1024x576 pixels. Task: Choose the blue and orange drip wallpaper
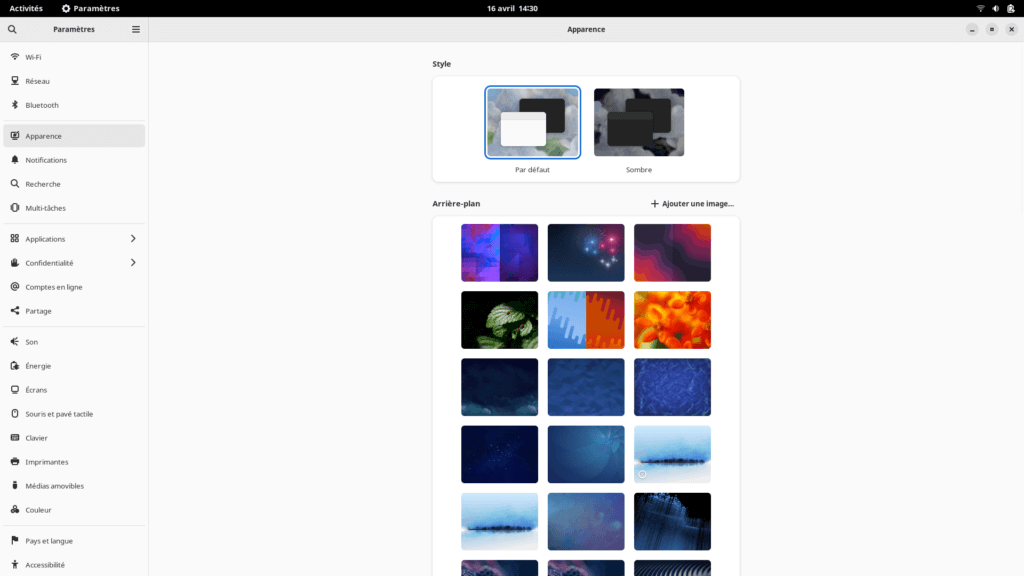click(x=586, y=320)
